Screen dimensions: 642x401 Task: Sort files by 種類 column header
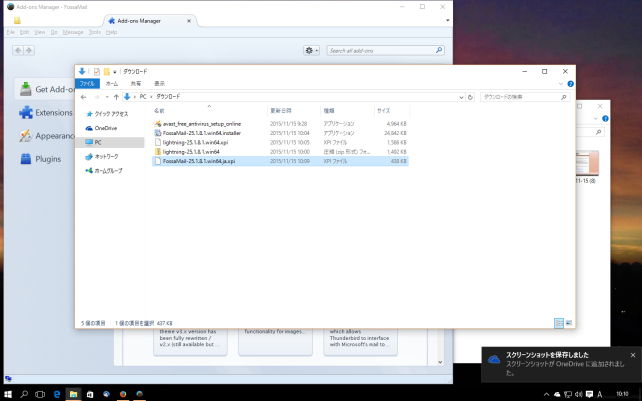coord(347,111)
